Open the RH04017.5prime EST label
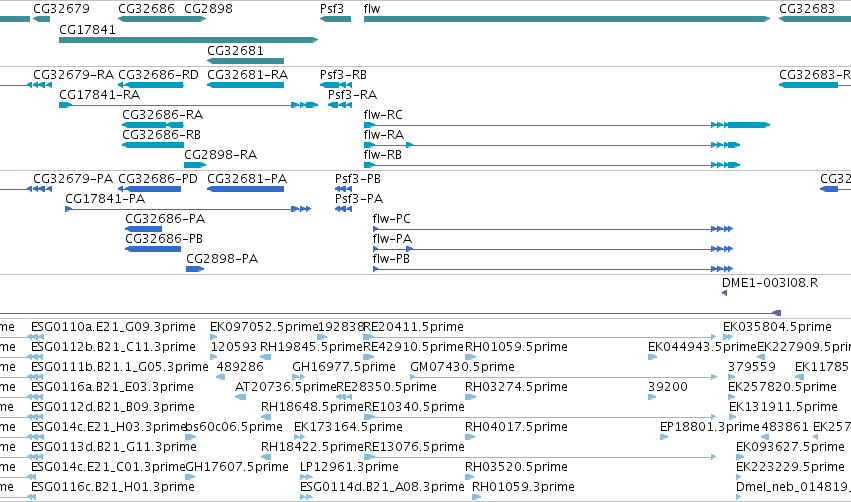 pos(516,427)
